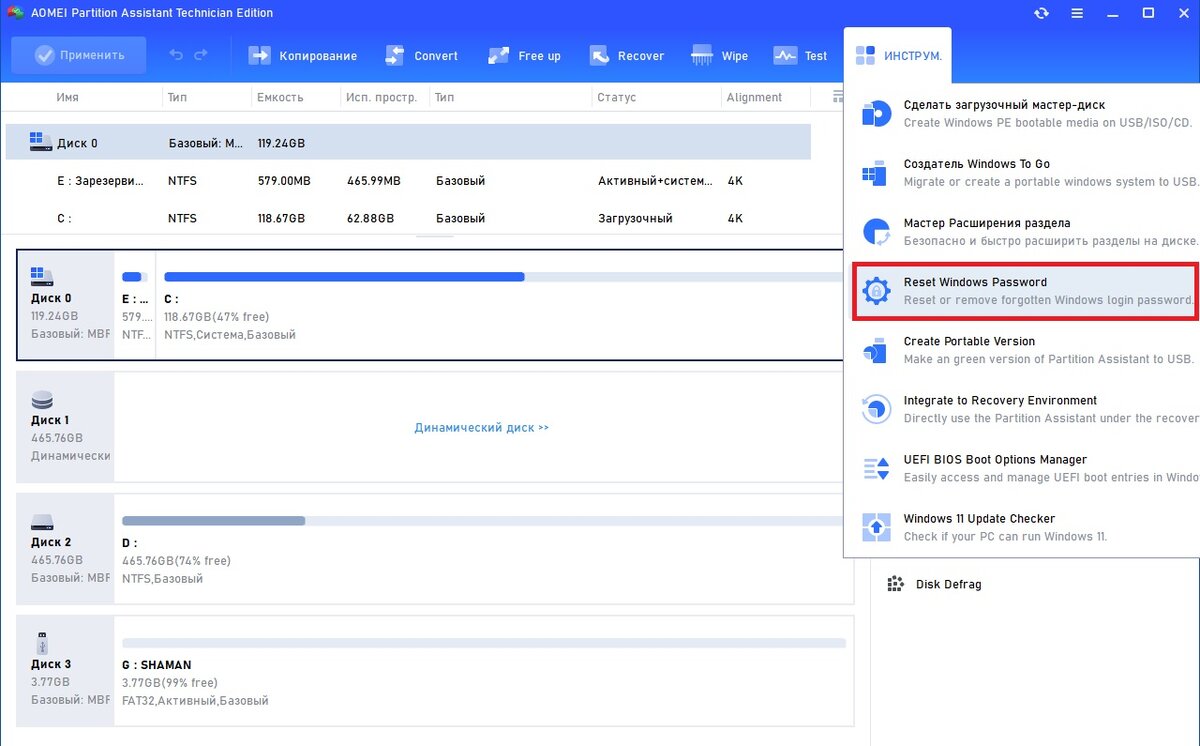Viewport: 1200px width, 746px height.
Task: Click the G: SHAMAN partition usage bar
Action: pos(484,643)
